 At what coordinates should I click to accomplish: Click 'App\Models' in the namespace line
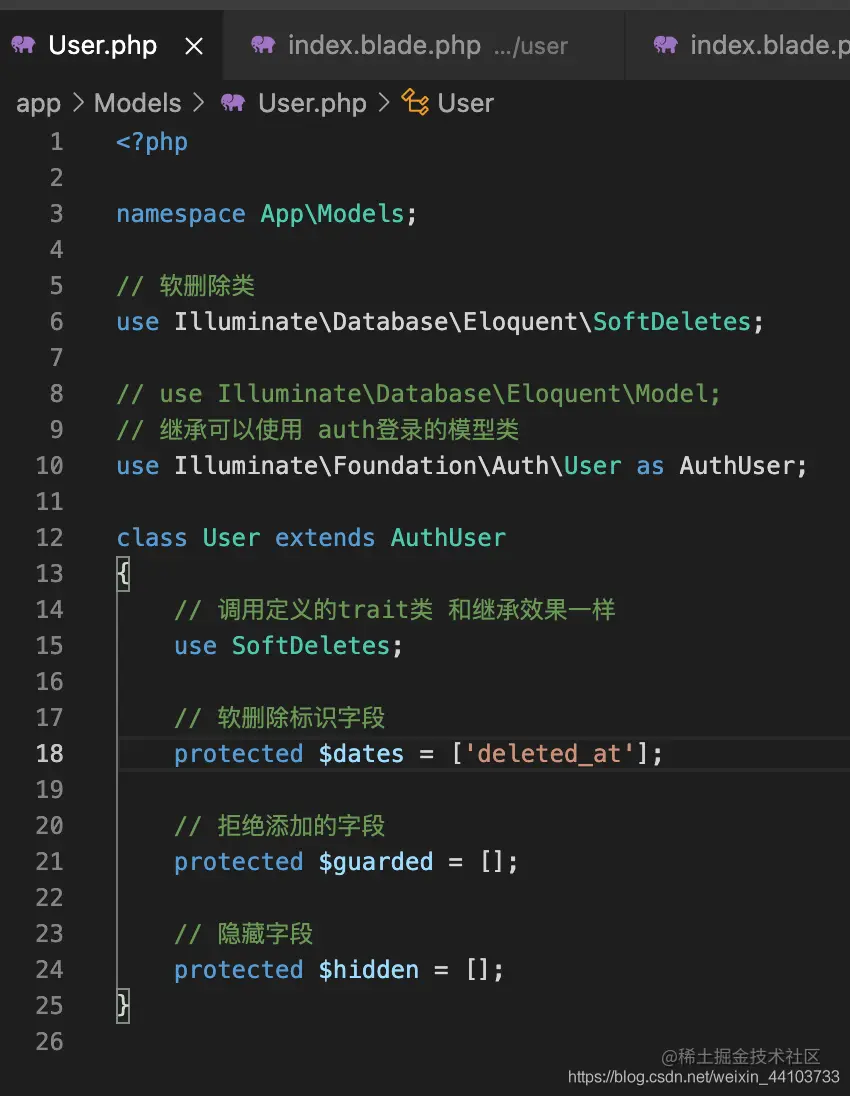tap(332, 214)
